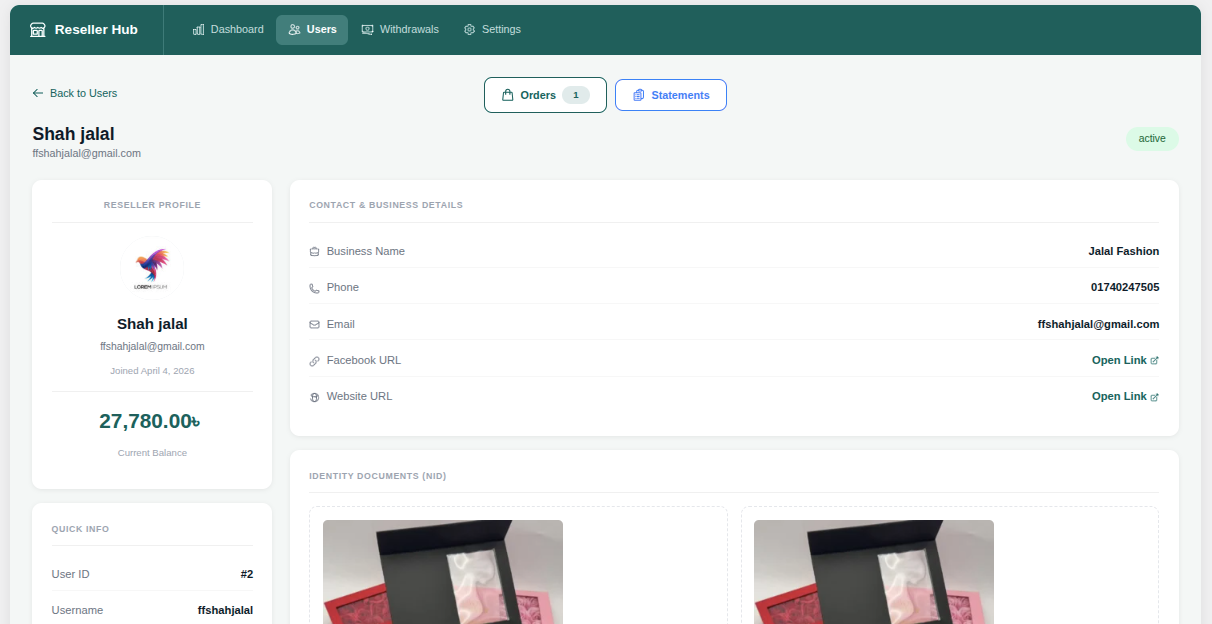Open the Orders button
Screen dimensions: 1212x624
click(545, 95)
